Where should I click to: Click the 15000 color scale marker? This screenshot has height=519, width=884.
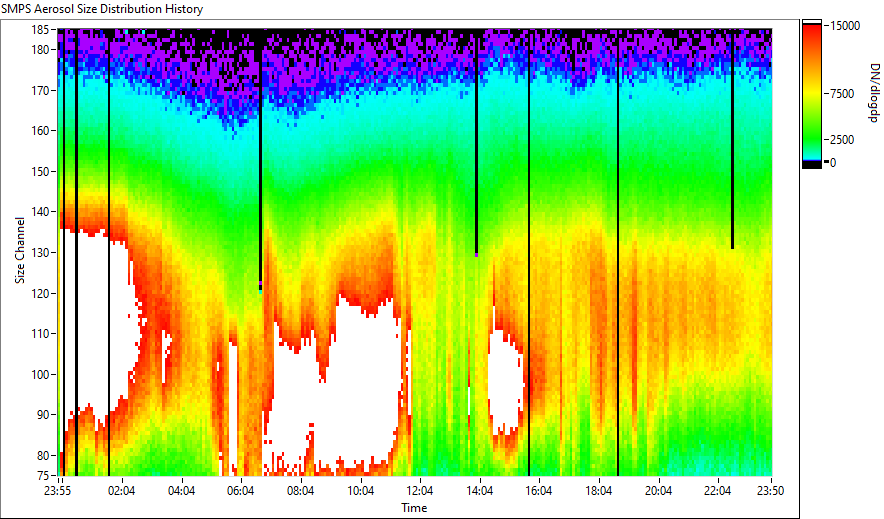[845, 26]
